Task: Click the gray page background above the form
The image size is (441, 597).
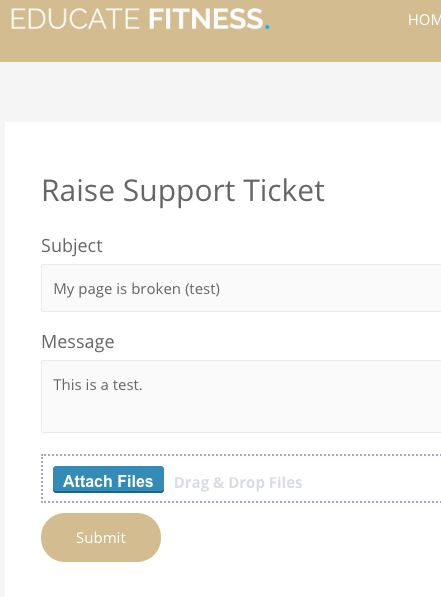Action: point(220,91)
